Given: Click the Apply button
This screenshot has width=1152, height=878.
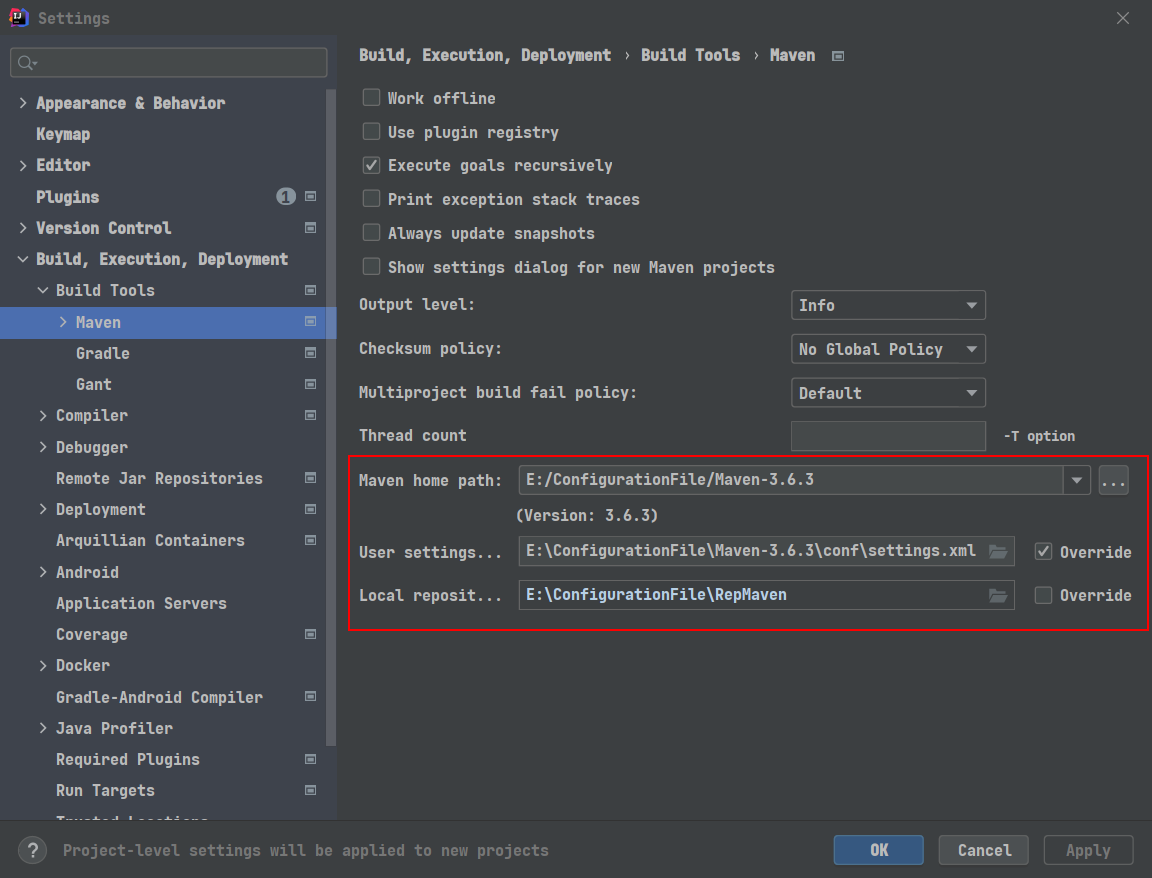Looking at the screenshot, I should 1088,850.
